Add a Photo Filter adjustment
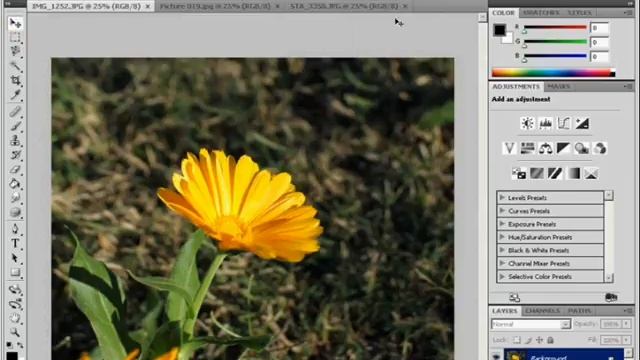640x360 pixels. (582, 148)
